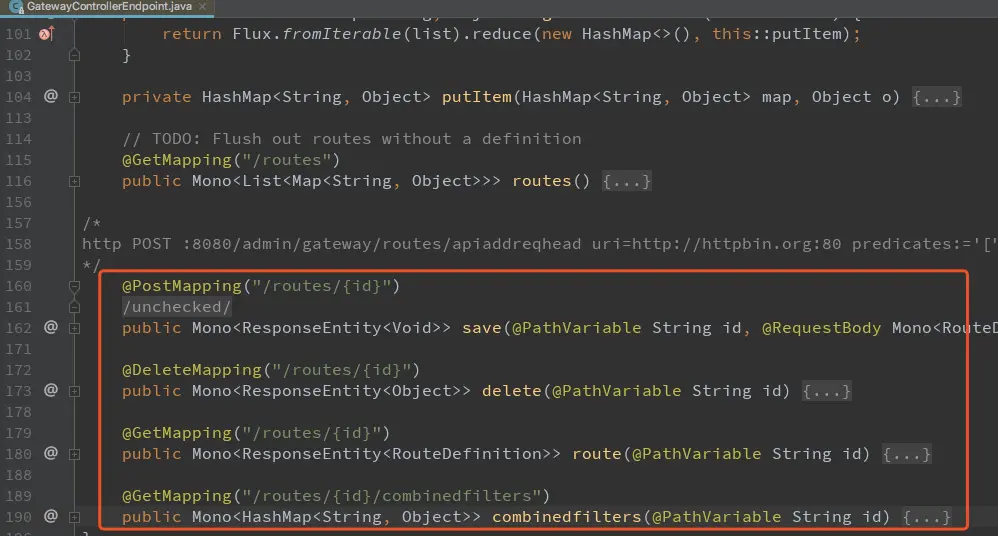Image resolution: width=998 pixels, height=536 pixels.
Task: Expand the folded putItem method on line 104
Action: pos(74,97)
